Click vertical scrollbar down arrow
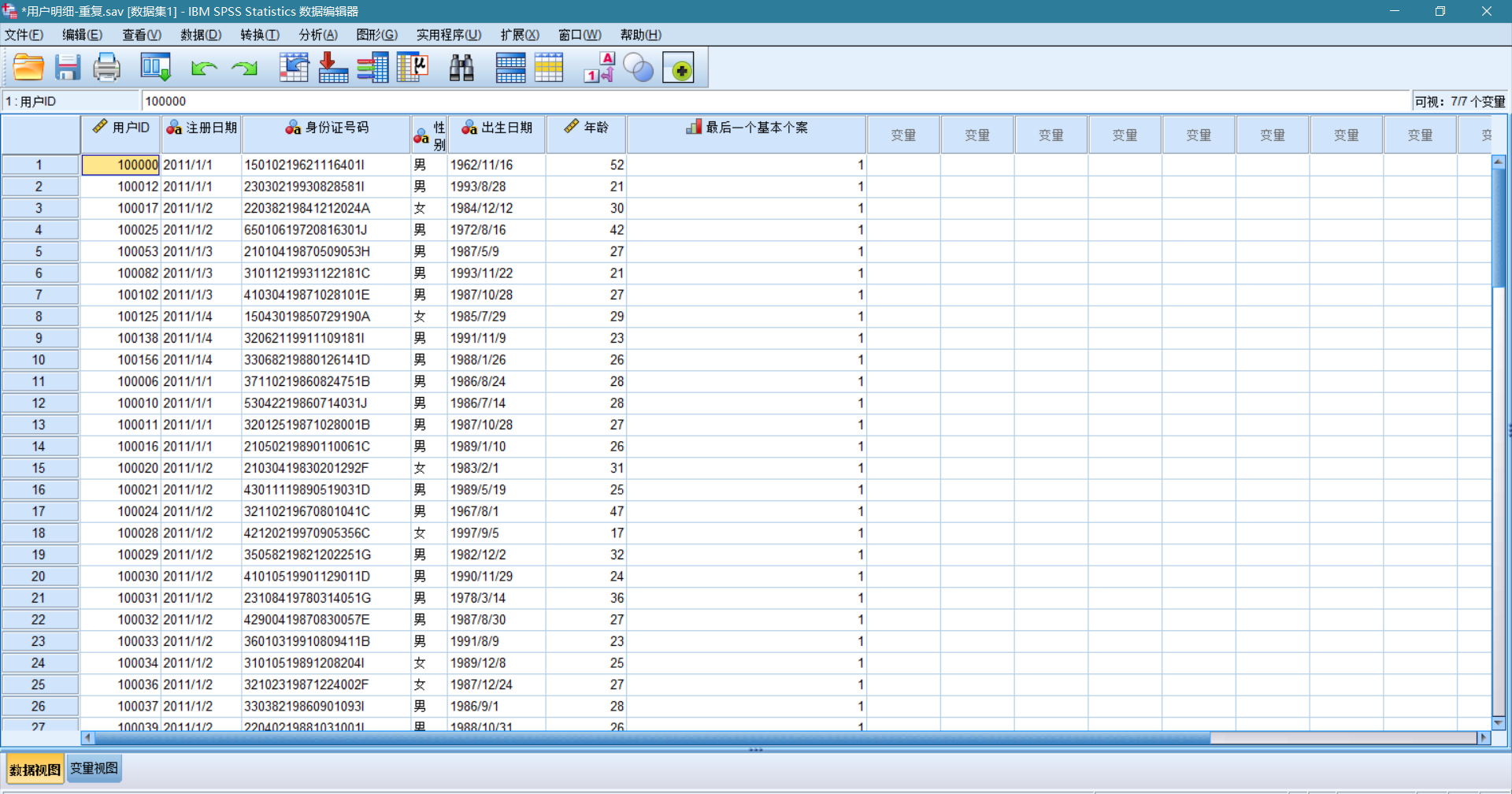The image size is (1512, 794). pos(1499,722)
